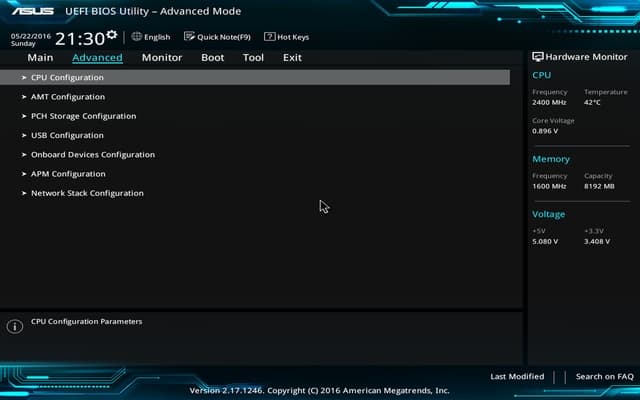Click the Version 2.17.1246 copyright text
The height and width of the screenshot is (400, 640).
(x=320, y=390)
